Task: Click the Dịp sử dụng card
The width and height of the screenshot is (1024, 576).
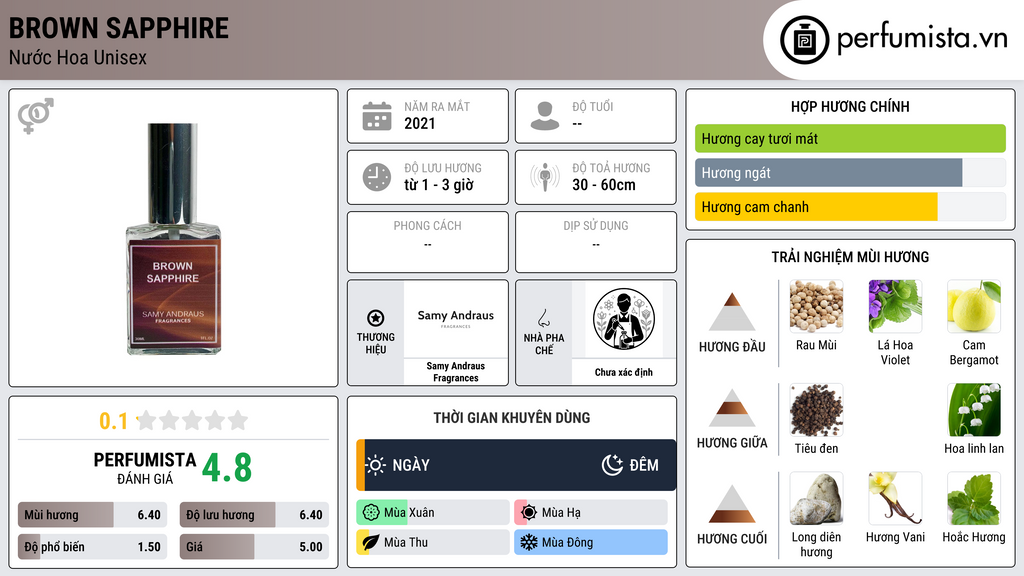Action: (x=596, y=242)
